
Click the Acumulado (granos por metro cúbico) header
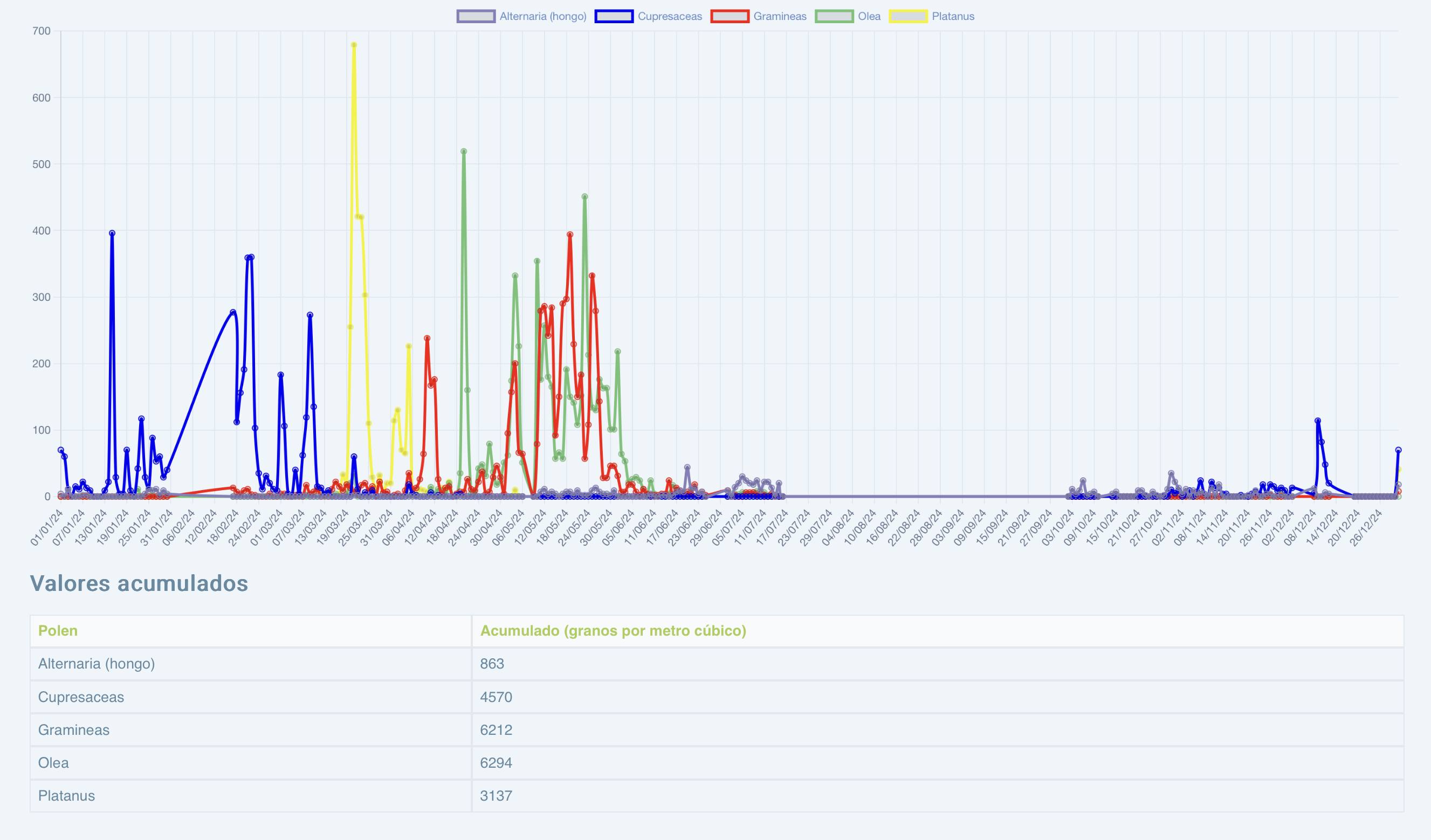pos(613,631)
